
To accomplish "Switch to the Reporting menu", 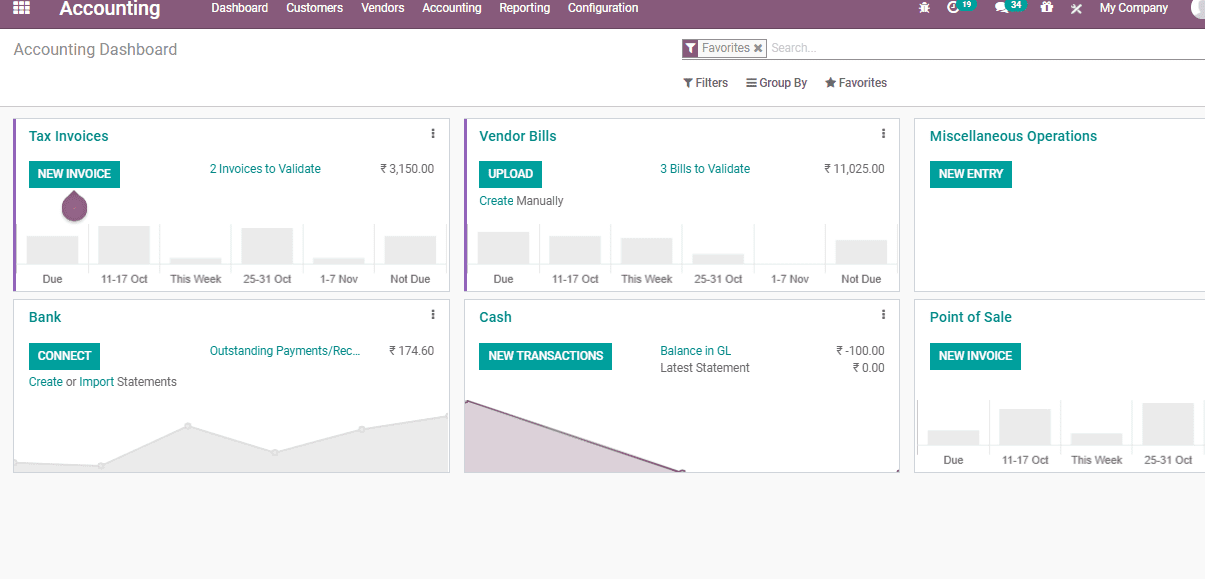I will 524,8.
